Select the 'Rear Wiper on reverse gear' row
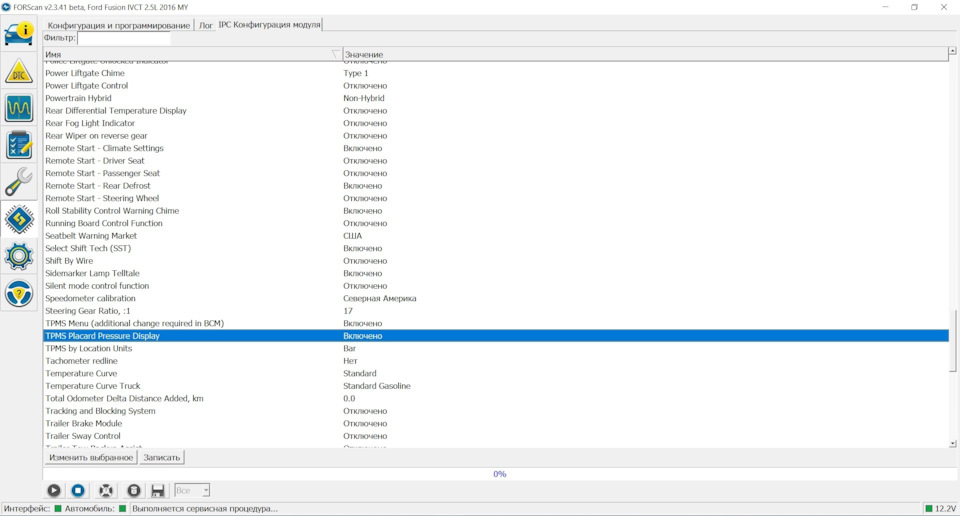 click(496, 136)
